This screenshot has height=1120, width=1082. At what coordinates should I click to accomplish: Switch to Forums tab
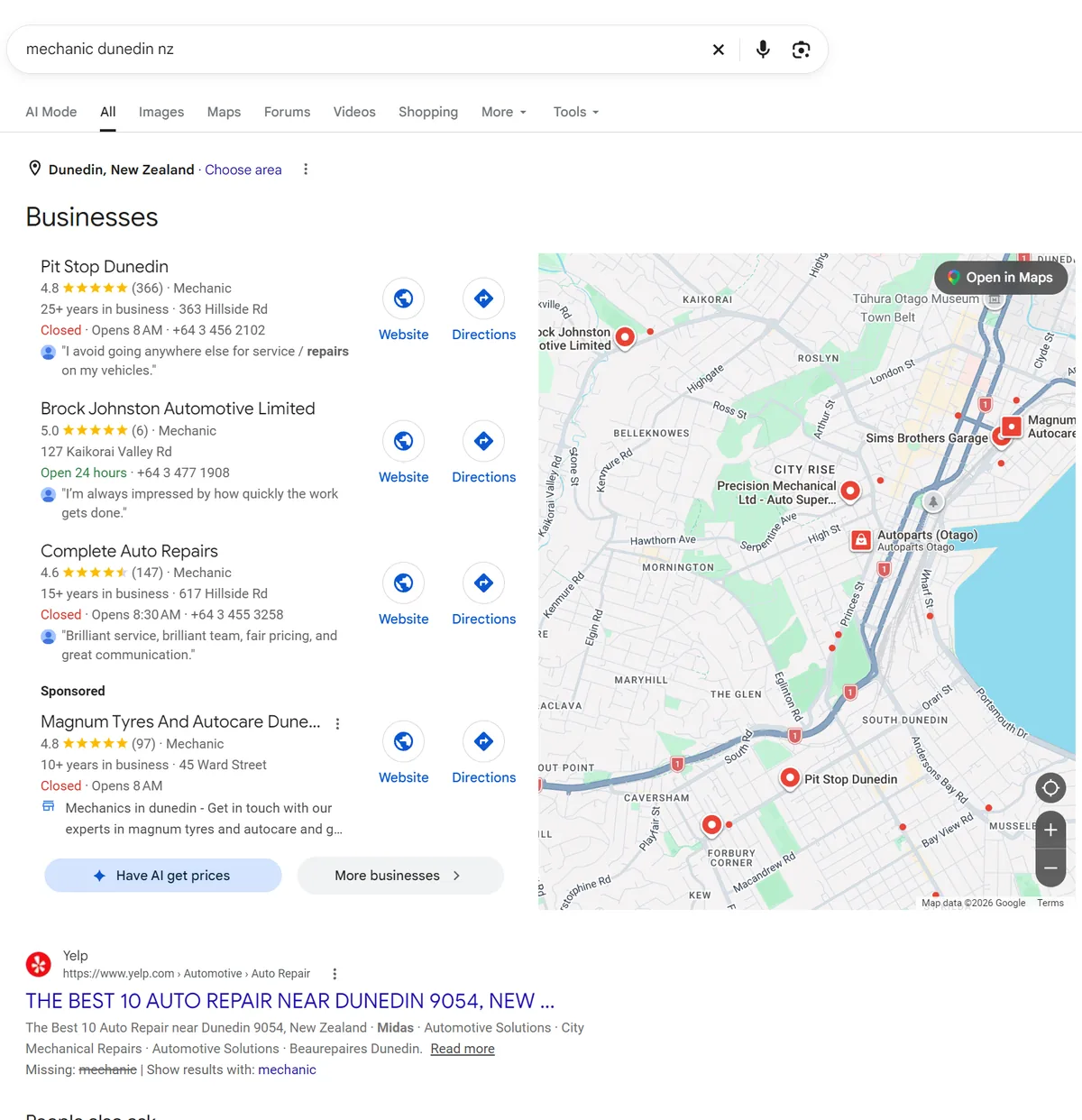[x=287, y=112]
